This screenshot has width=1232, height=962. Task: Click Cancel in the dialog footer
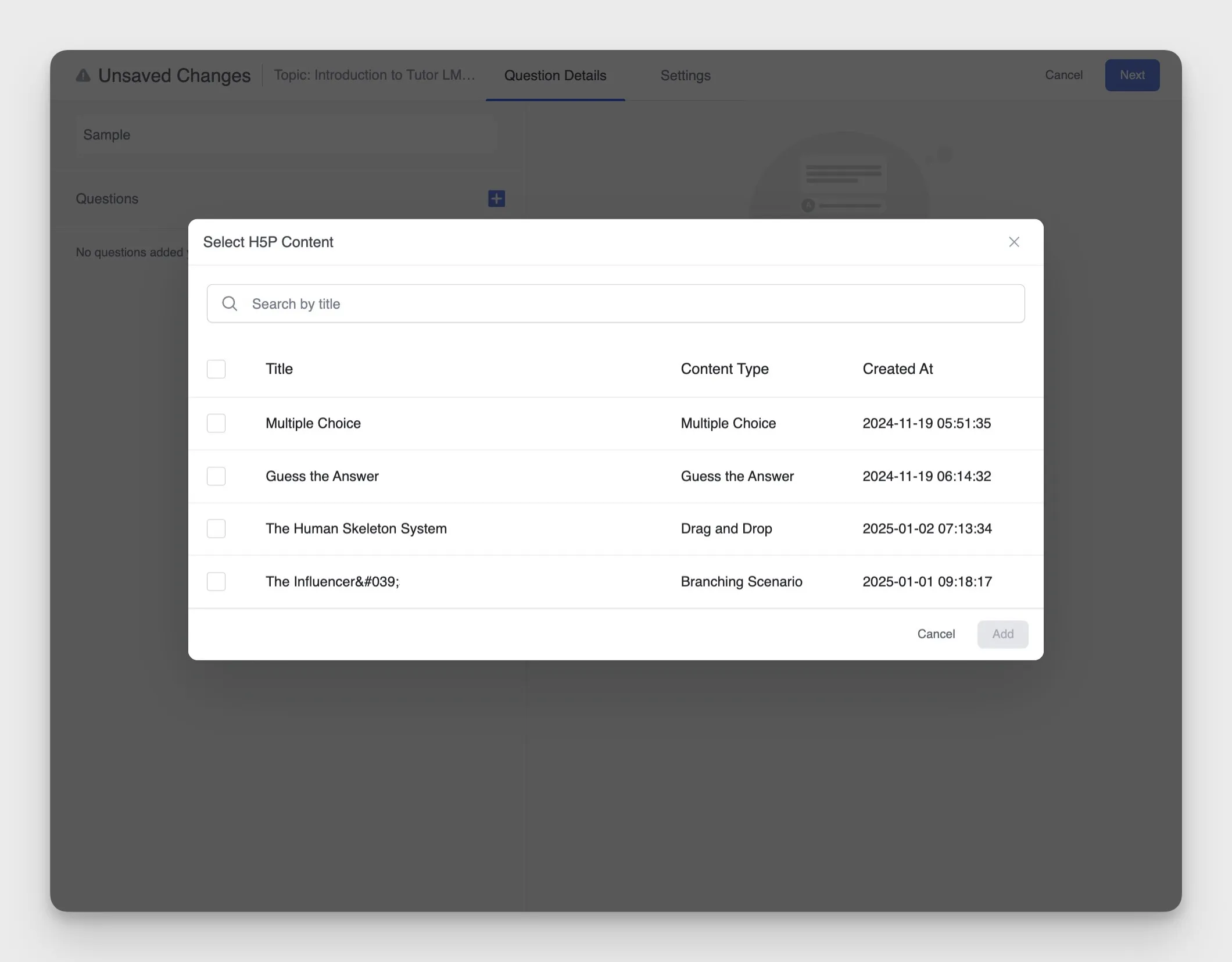click(936, 634)
